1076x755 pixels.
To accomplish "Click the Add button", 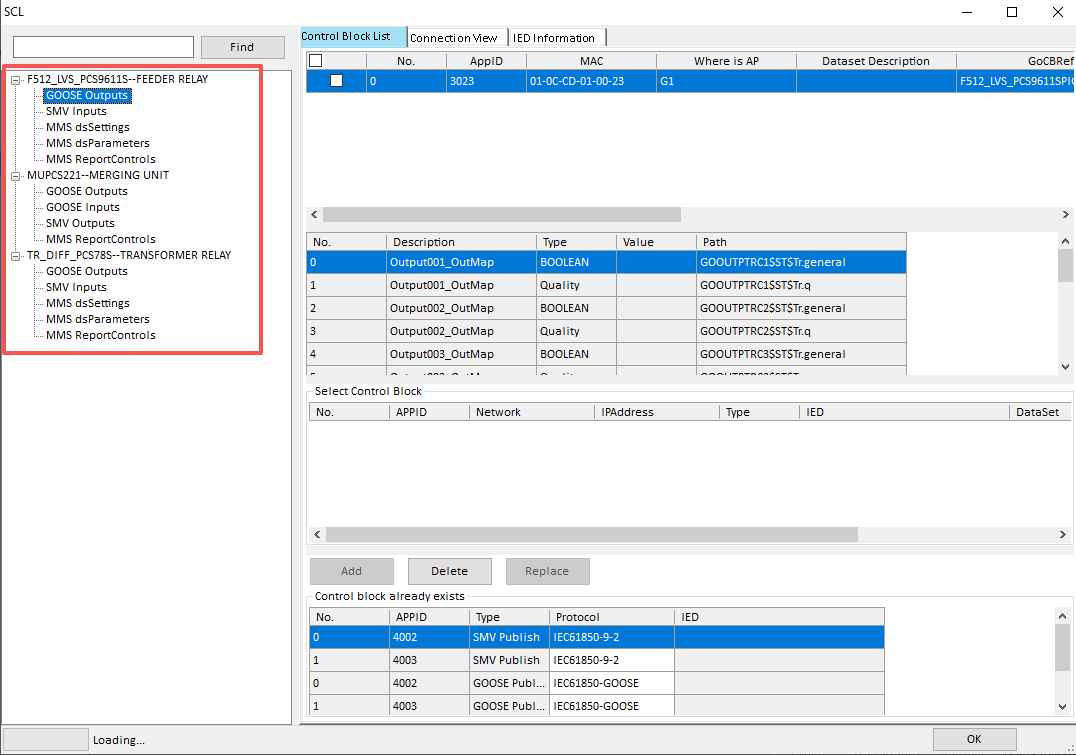I will coord(351,571).
